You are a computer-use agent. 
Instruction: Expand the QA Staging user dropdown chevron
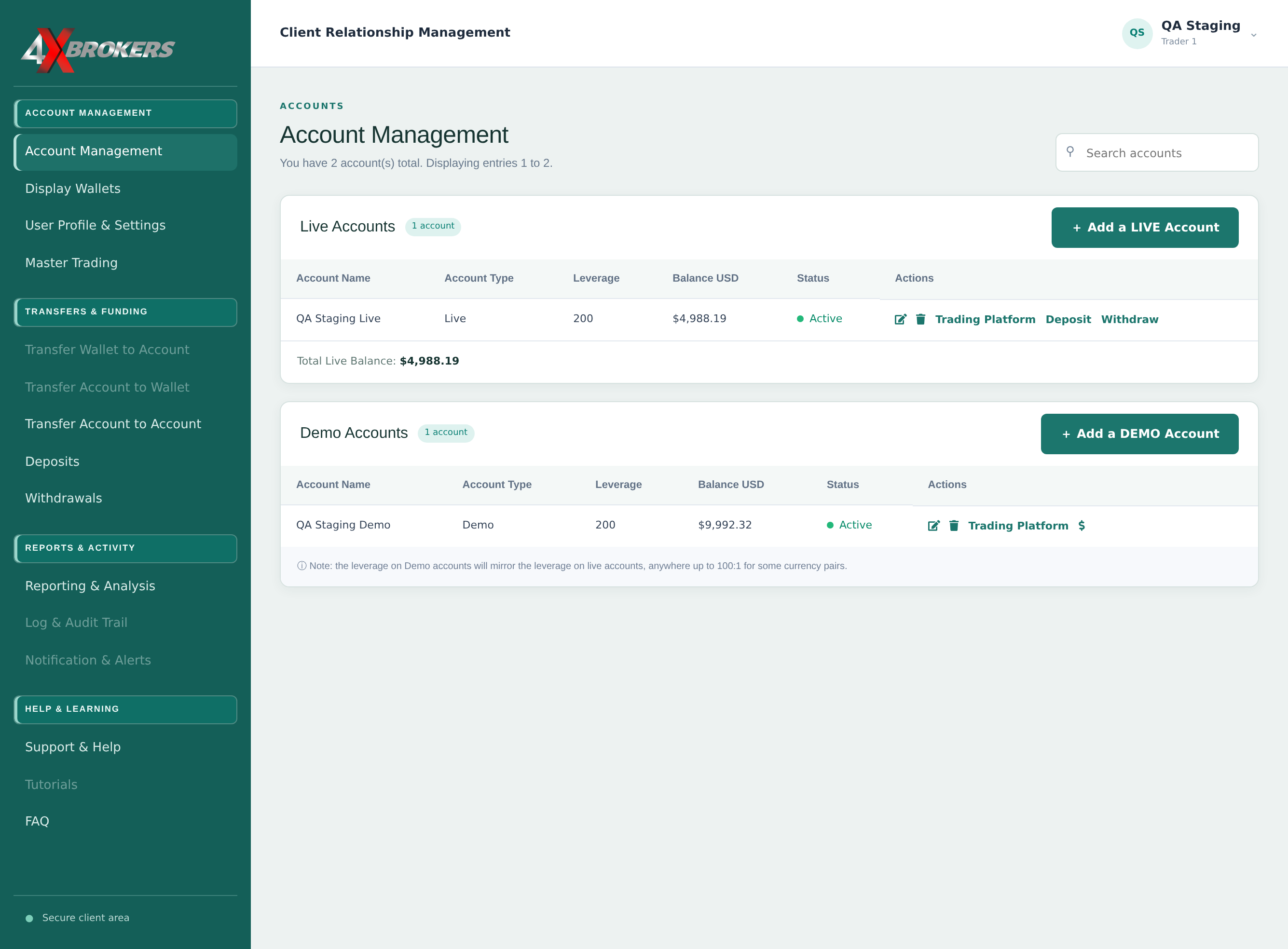(1254, 35)
